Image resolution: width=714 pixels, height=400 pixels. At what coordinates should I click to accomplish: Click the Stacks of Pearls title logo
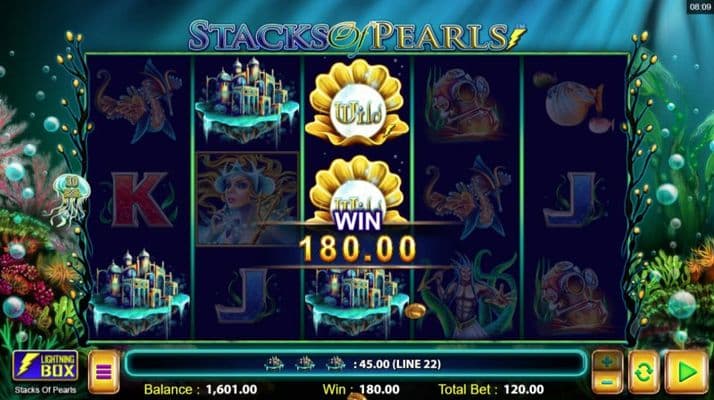357,36
